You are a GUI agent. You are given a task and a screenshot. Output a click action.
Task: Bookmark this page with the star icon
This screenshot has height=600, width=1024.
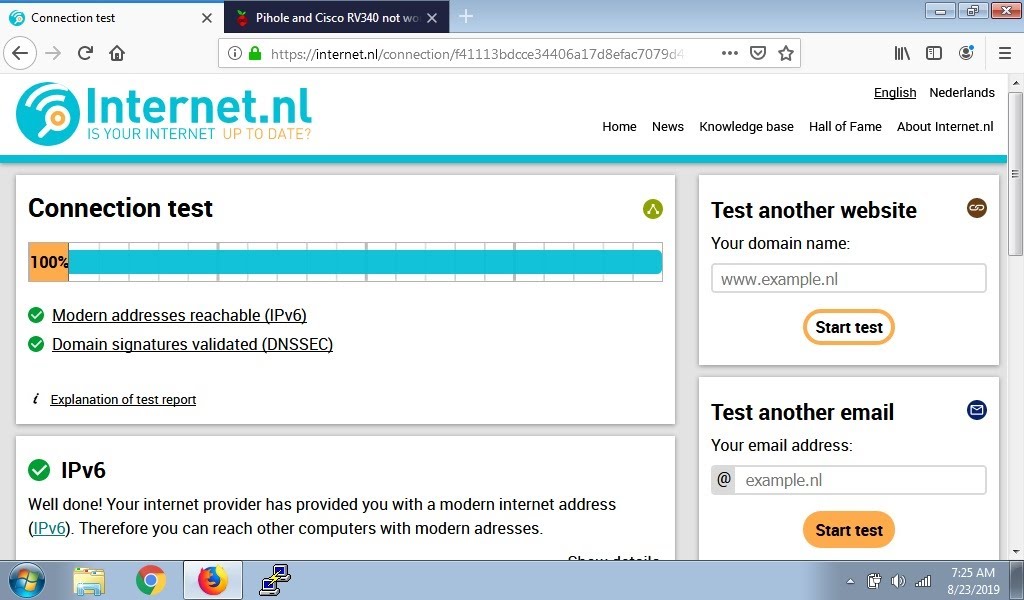click(786, 53)
